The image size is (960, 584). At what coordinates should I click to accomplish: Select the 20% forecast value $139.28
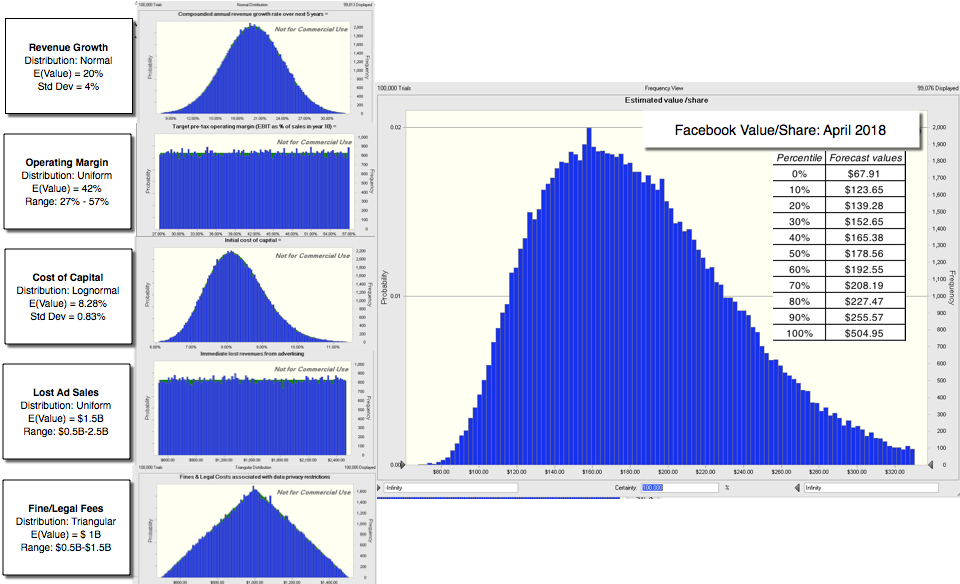coord(865,206)
